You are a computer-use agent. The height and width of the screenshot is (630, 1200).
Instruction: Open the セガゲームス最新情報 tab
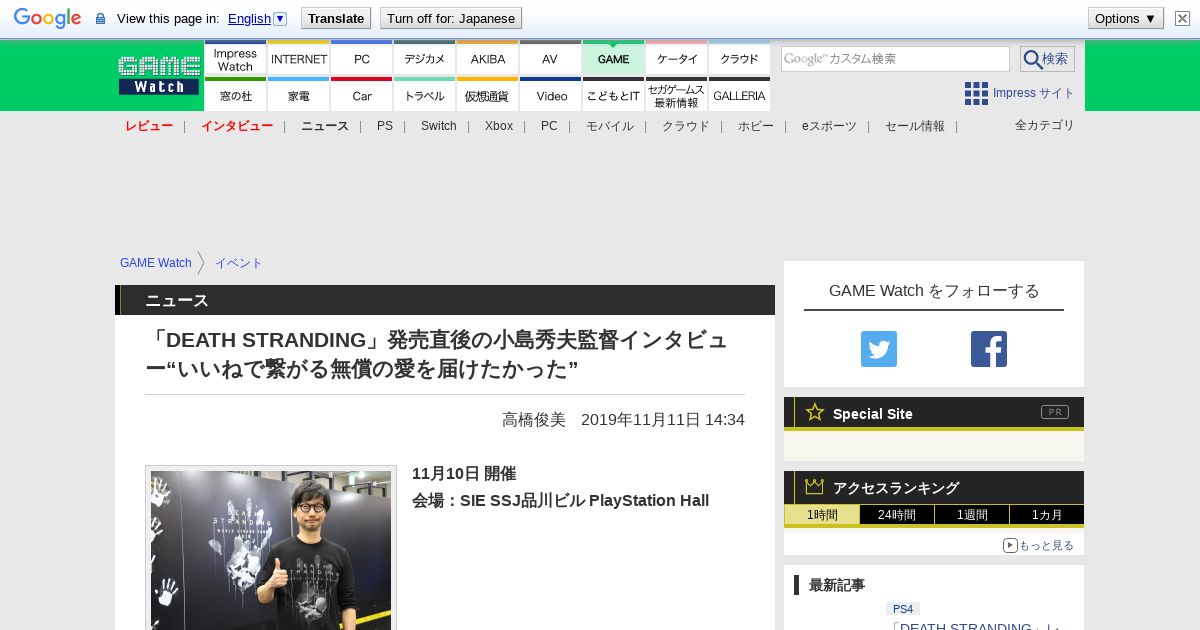pyautogui.click(x=677, y=95)
